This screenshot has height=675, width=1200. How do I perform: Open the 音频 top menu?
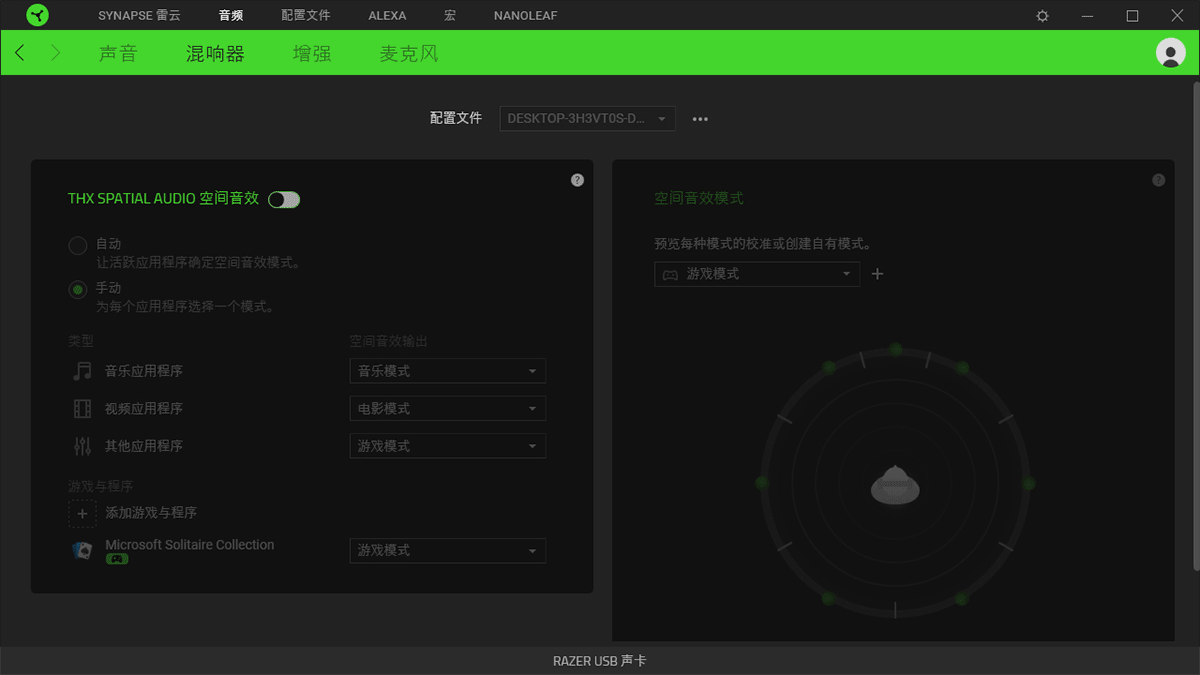230,16
